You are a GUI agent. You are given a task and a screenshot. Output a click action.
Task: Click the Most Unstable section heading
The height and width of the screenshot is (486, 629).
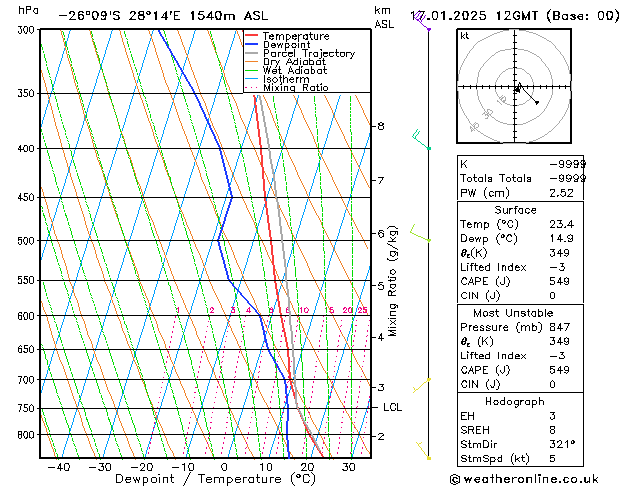(x=513, y=313)
